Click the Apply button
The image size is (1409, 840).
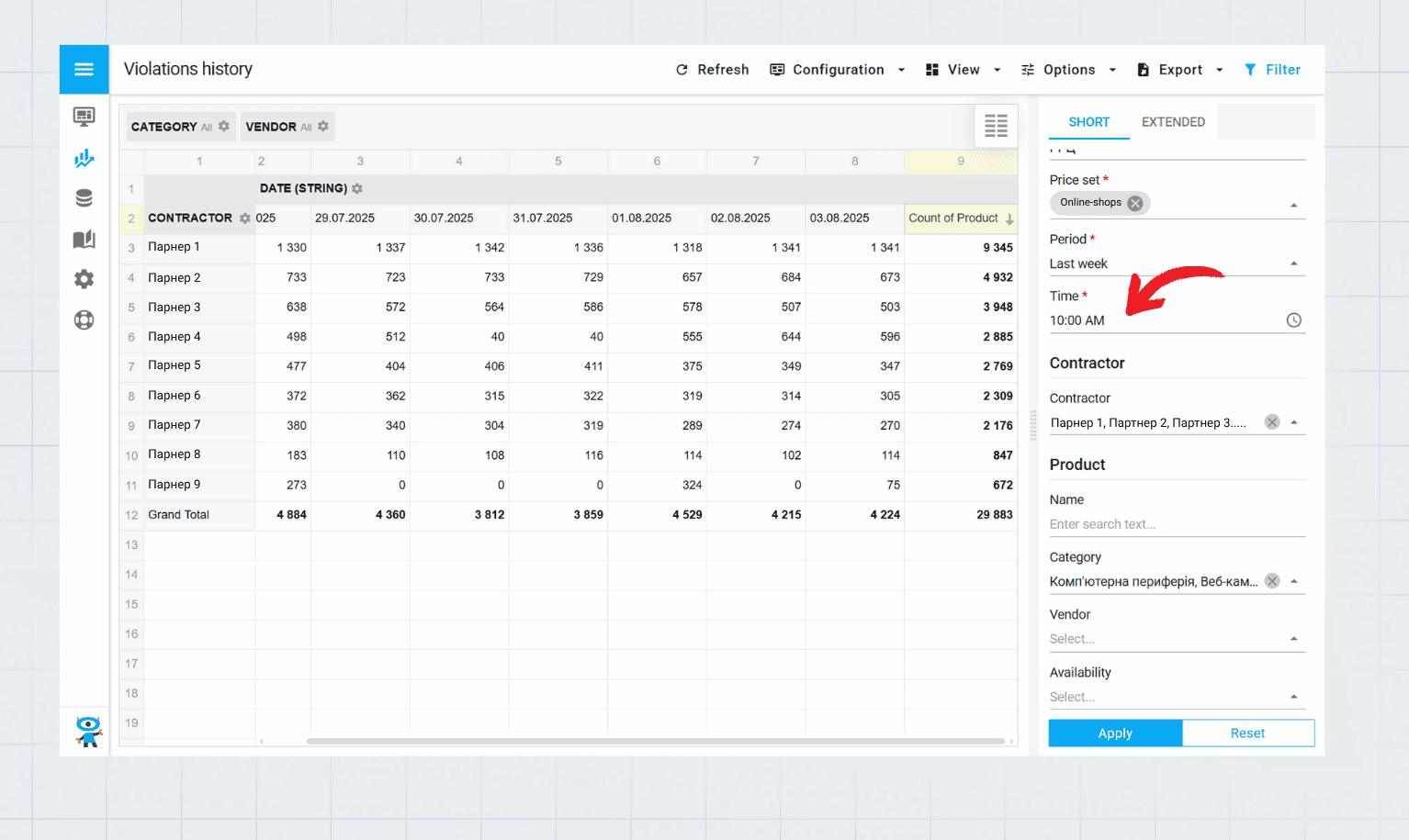[x=1114, y=733]
